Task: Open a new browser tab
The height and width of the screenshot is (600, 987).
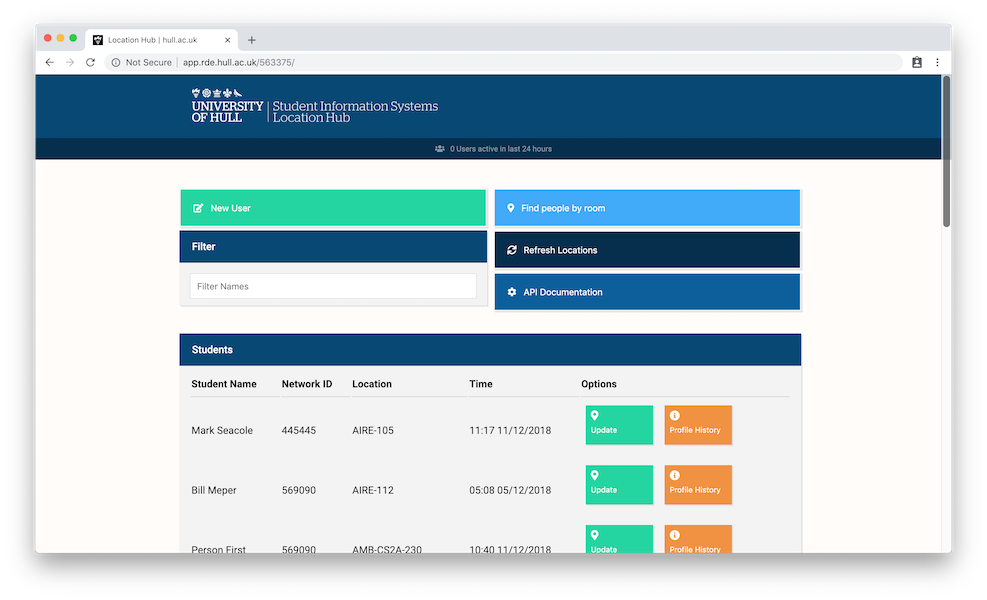Action: [252, 40]
